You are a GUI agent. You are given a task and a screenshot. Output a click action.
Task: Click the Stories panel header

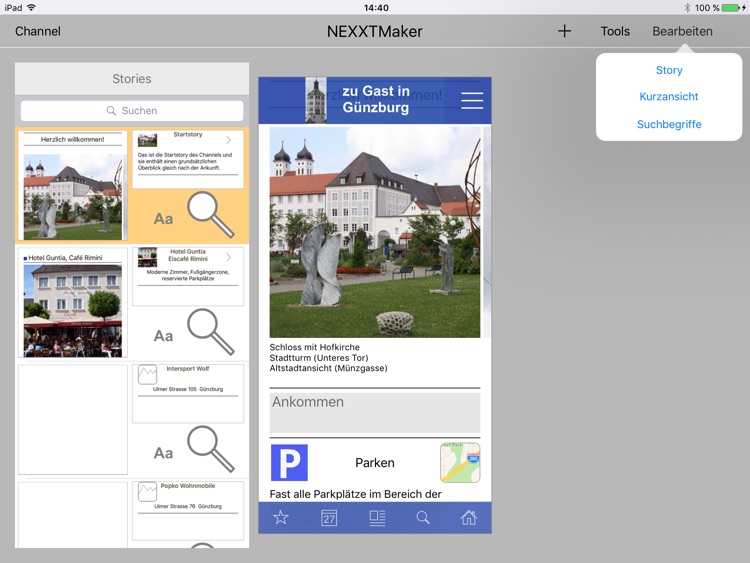[x=132, y=78]
